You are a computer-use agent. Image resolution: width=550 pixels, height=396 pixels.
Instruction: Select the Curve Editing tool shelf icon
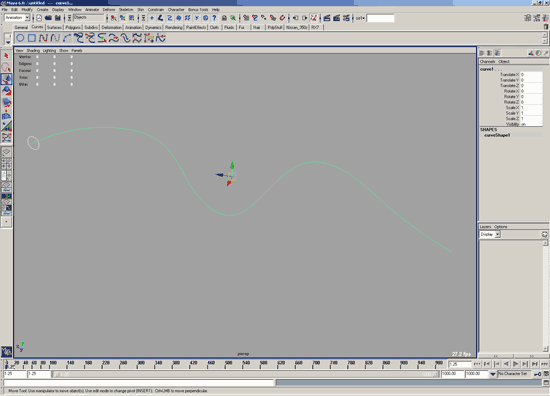tap(161, 38)
